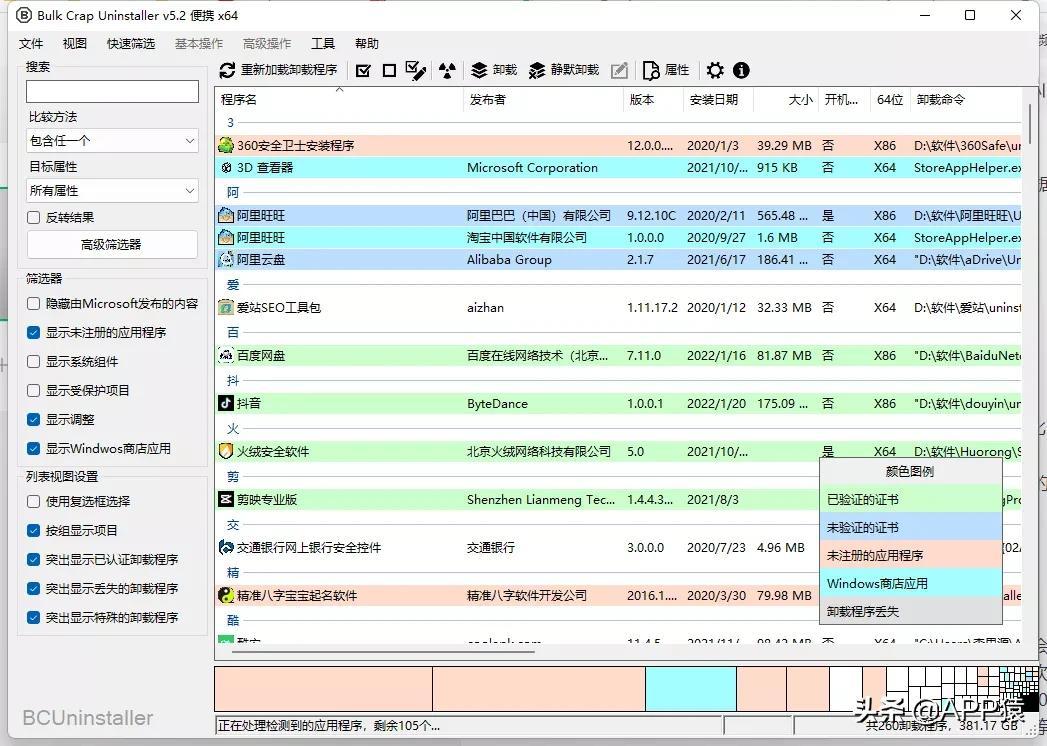The height and width of the screenshot is (746, 1047).
Task: Select the 阿里旺旺 row by 阿里巴巴（中国）有限公司
Action: (x=618, y=216)
